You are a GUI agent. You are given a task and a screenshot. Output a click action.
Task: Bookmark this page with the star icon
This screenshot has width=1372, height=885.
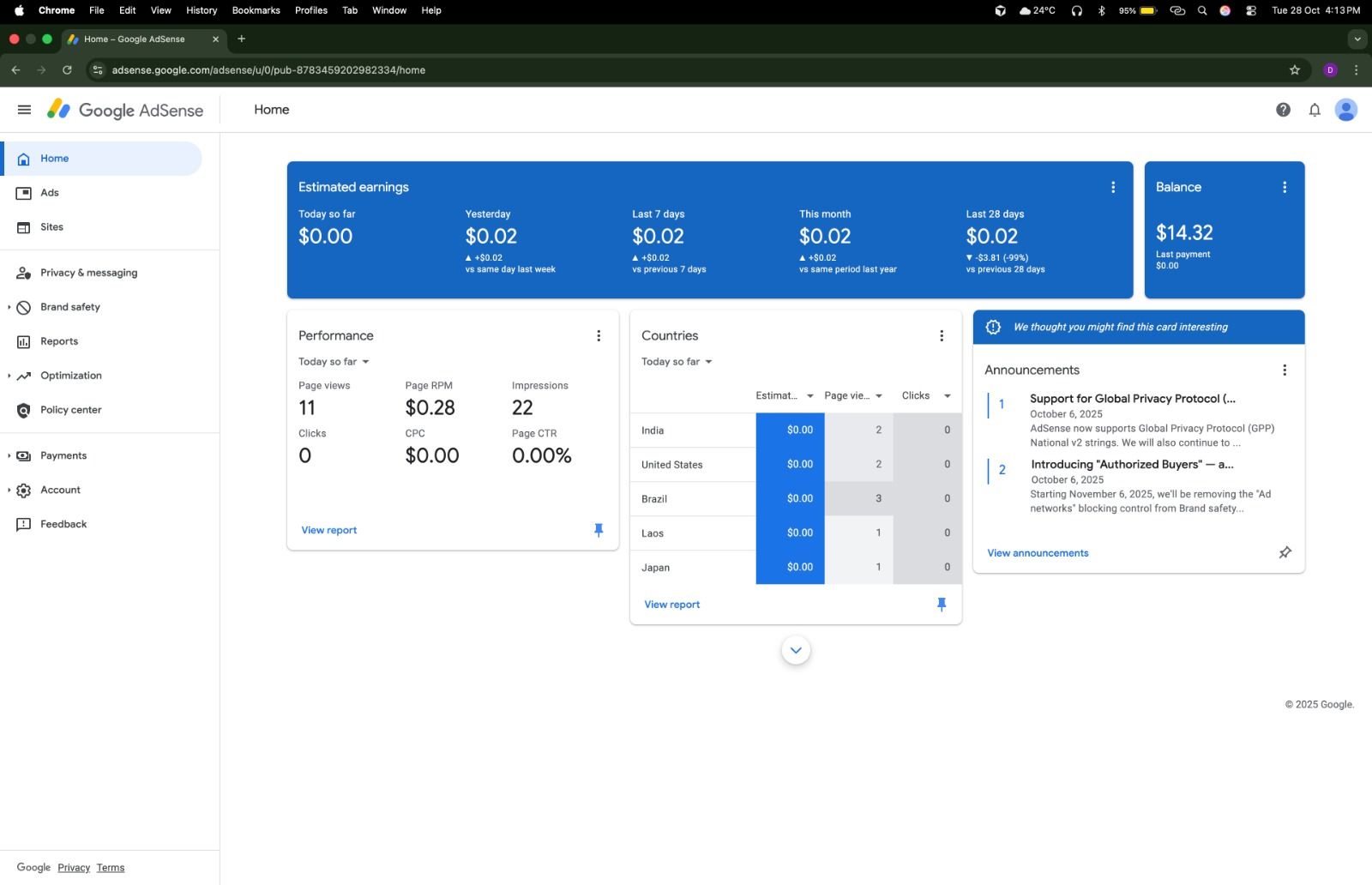(x=1294, y=70)
